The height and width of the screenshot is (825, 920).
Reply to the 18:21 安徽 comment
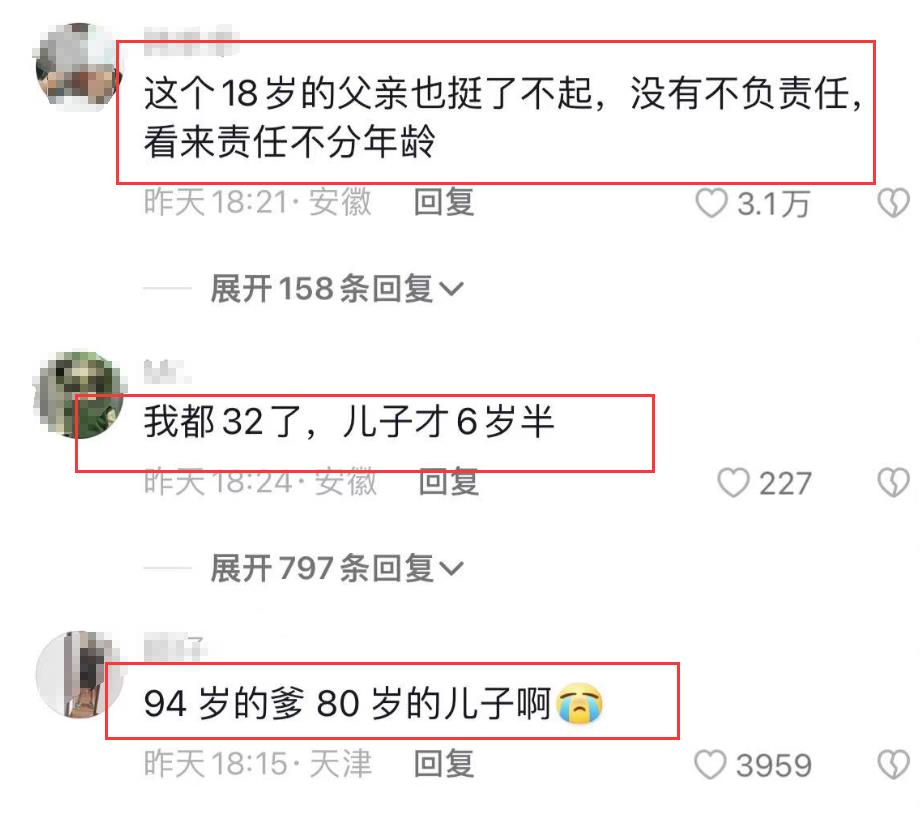444,202
